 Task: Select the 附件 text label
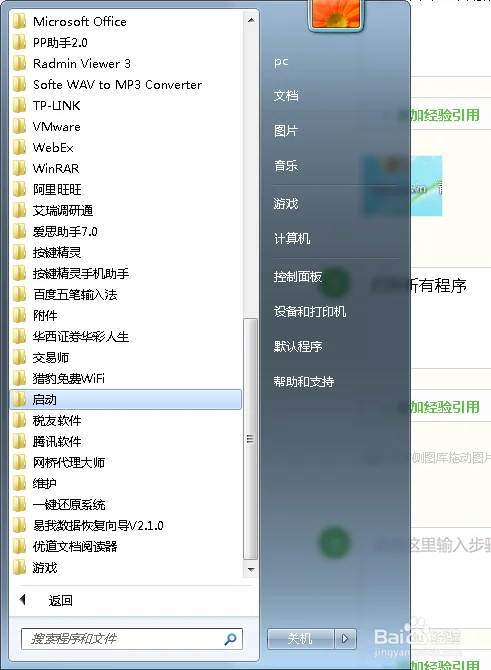[45, 315]
